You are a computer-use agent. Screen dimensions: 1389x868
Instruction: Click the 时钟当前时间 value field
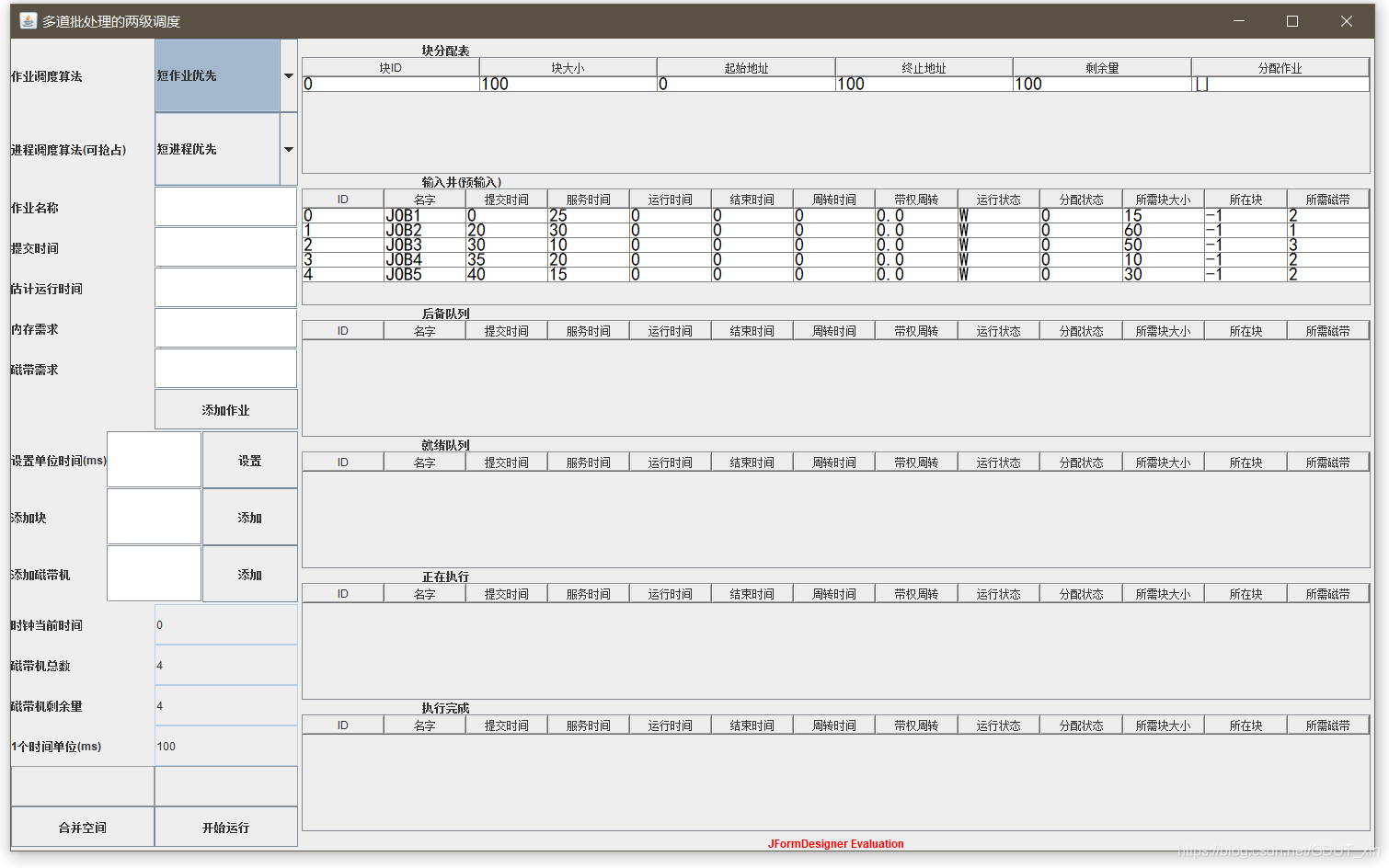[x=226, y=624]
